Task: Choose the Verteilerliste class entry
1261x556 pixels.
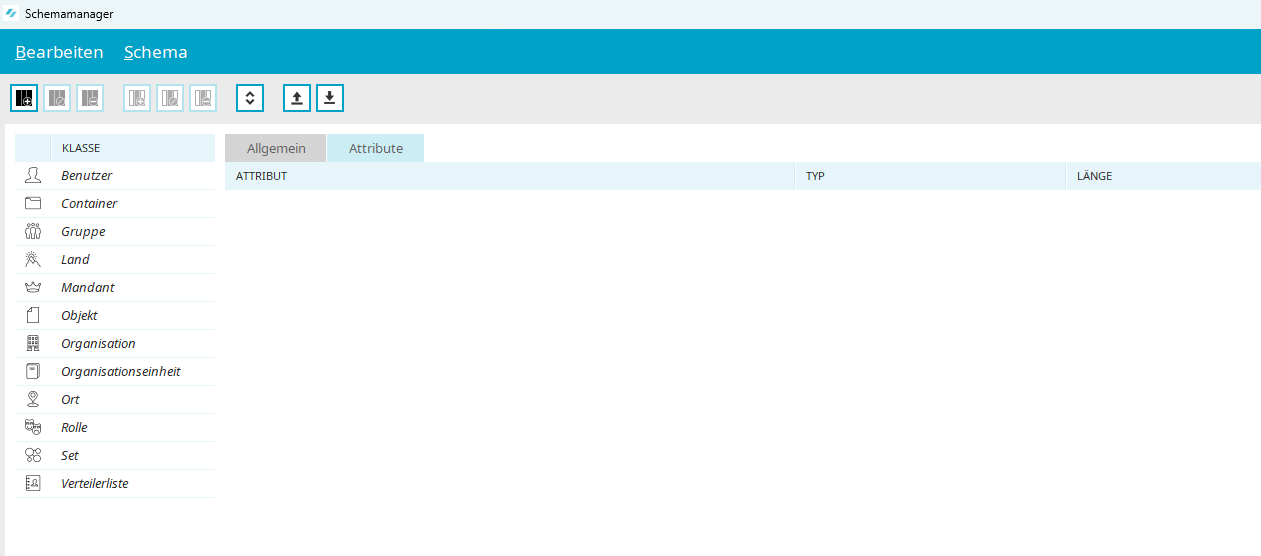Action: tap(94, 484)
